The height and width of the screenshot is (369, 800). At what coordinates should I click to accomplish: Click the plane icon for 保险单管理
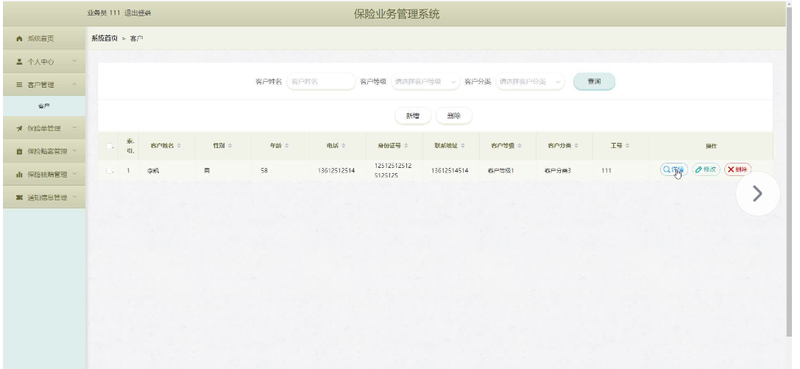pyautogui.click(x=19, y=128)
